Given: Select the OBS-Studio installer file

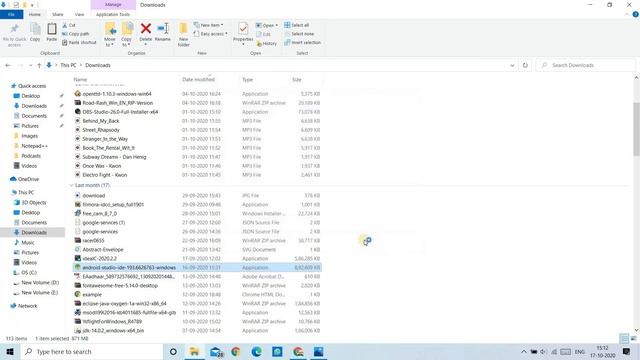Looking at the screenshot, I should (120, 112).
